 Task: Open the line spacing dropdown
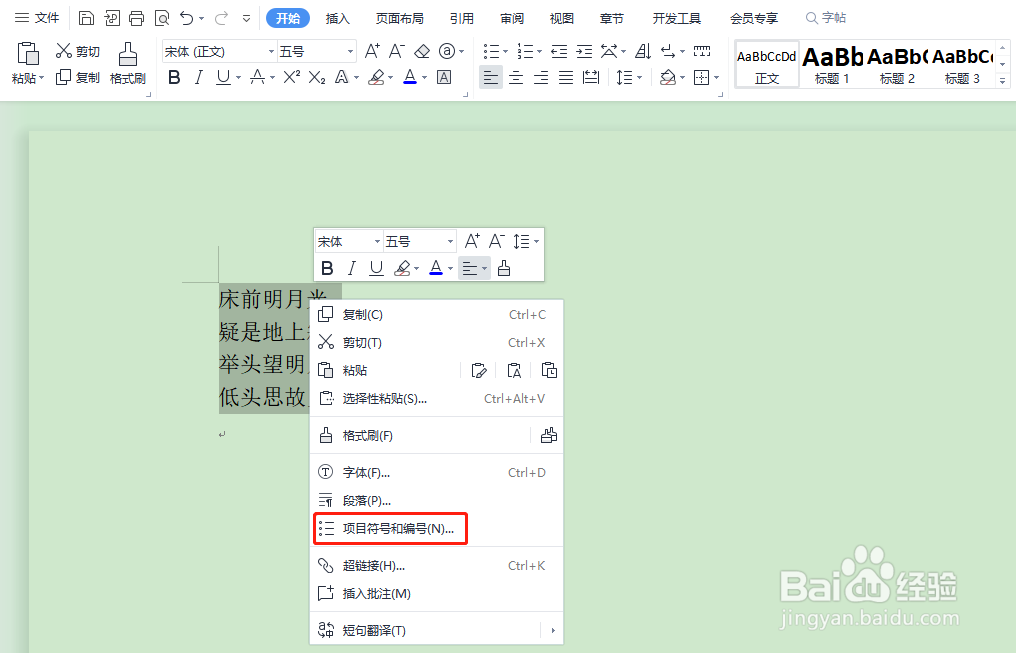(628, 77)
